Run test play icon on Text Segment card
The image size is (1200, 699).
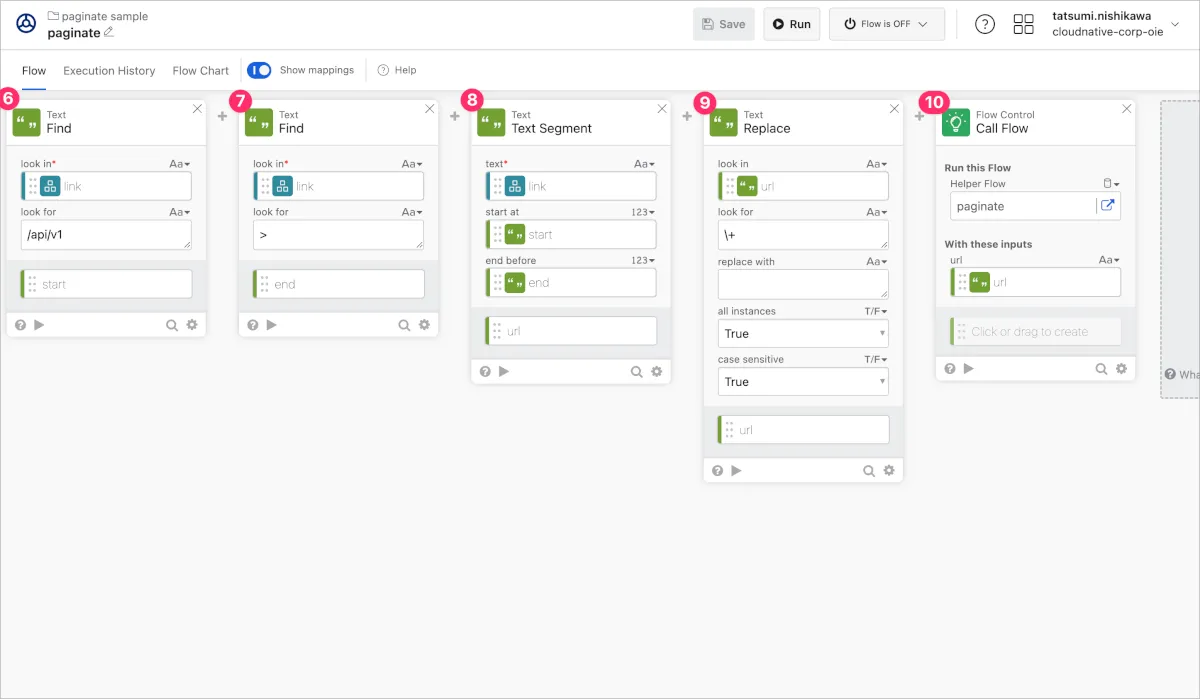click(x=504, y=371)
